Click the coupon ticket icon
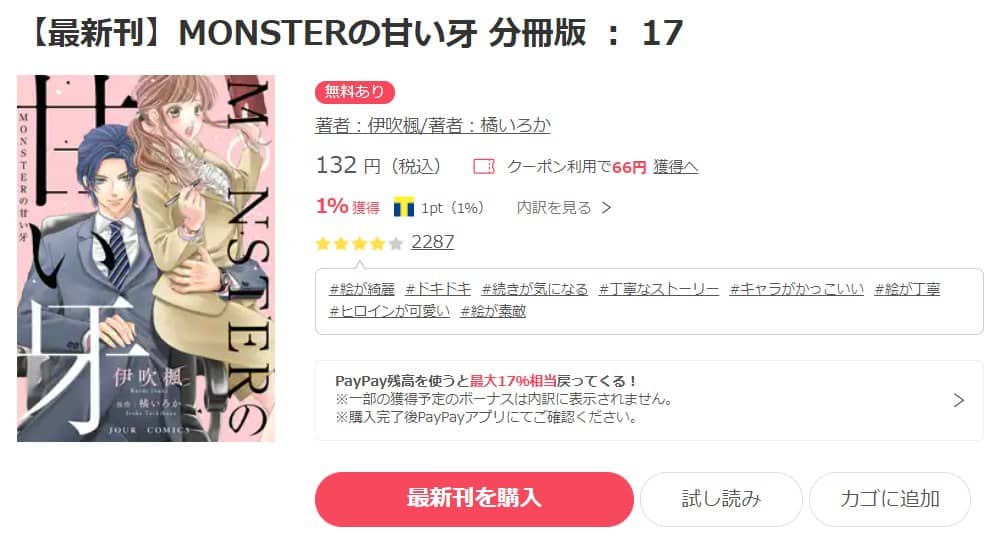Screen dimensions: 1000x548 483,167
